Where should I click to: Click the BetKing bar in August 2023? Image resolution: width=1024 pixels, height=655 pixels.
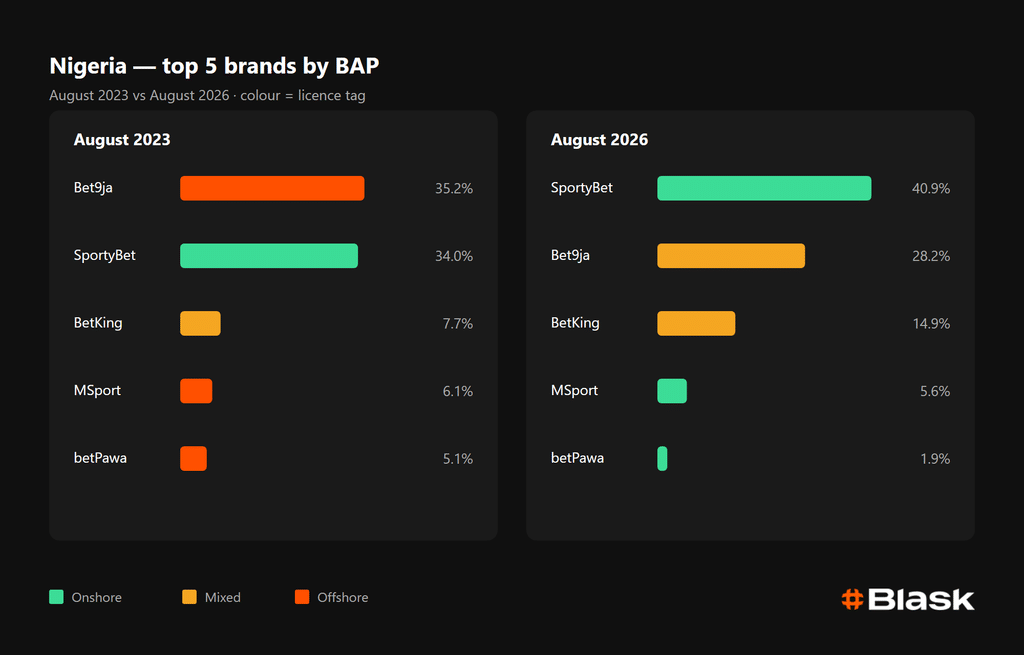(200, 323)
